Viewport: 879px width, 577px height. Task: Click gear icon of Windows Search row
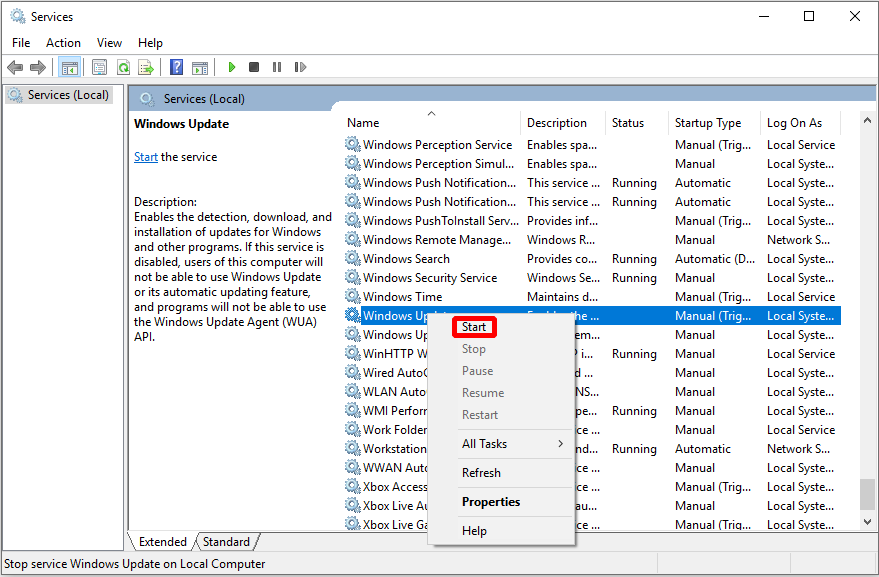coord(352,259)
